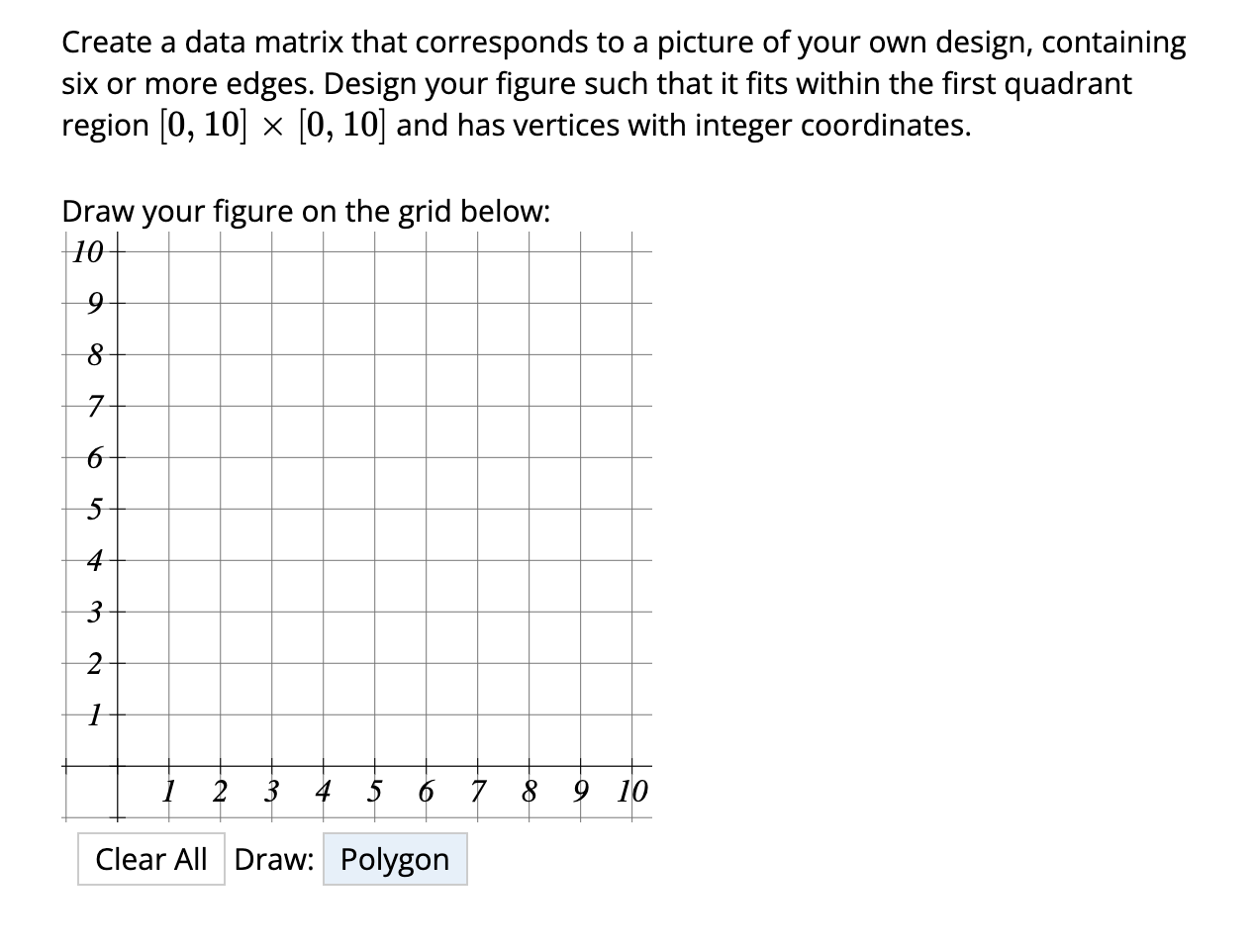Click the number 10 on the y-axis

[x=86, y=252]
